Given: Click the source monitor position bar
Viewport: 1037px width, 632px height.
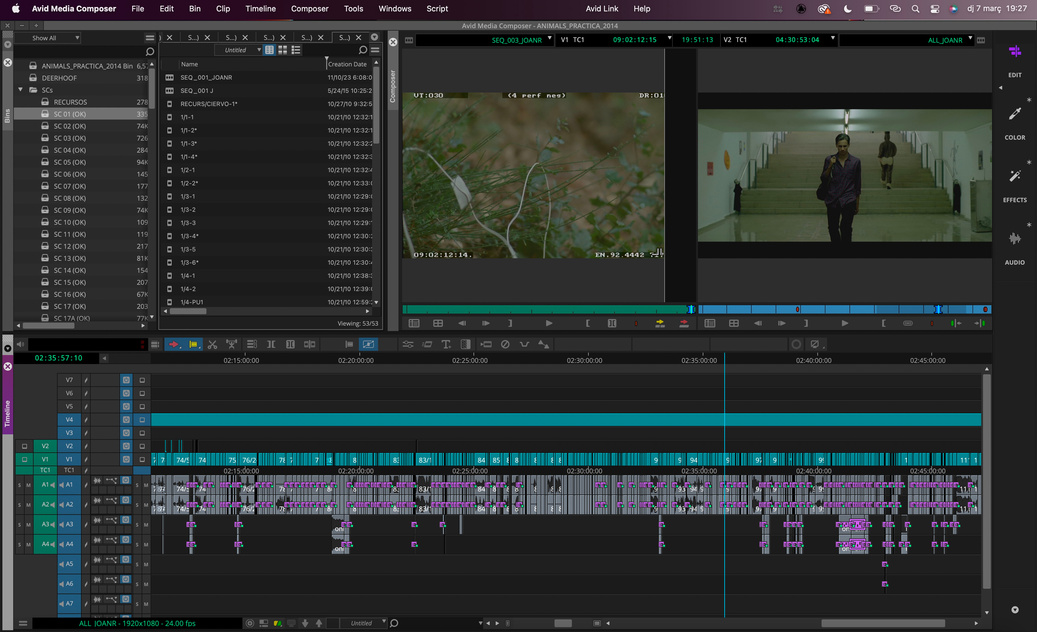Looking at the screenshot, I should pos(548,309).
